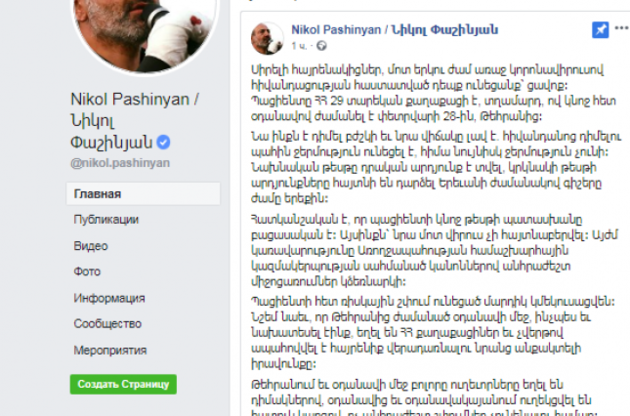Open the post options three-dots menu
Image resolution: width=630 pixels, height=416 pixels.
pos(622,28)
